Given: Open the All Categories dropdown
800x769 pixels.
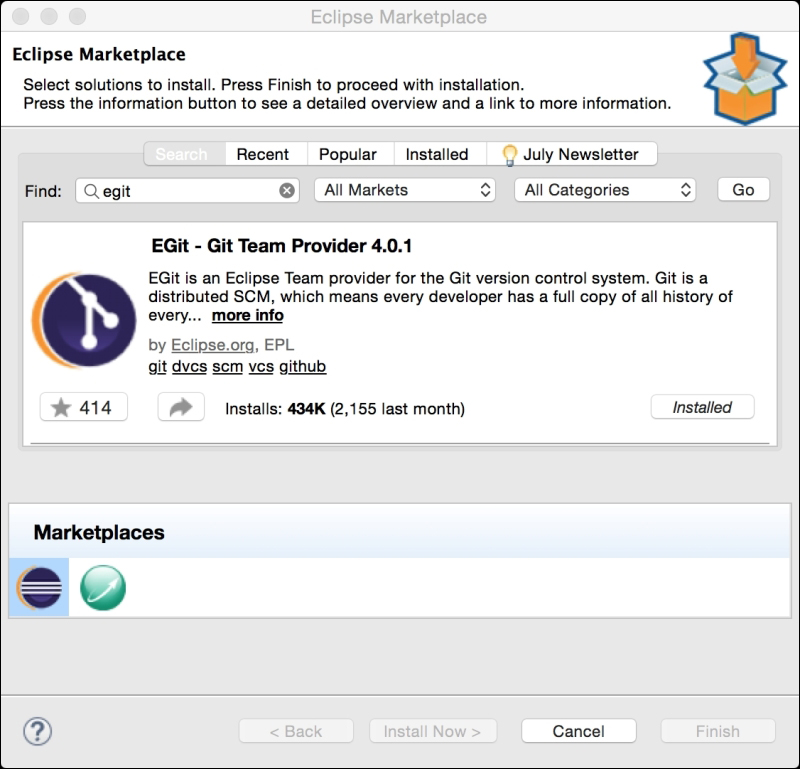Looking at the screenshot, I should point(605,190).
